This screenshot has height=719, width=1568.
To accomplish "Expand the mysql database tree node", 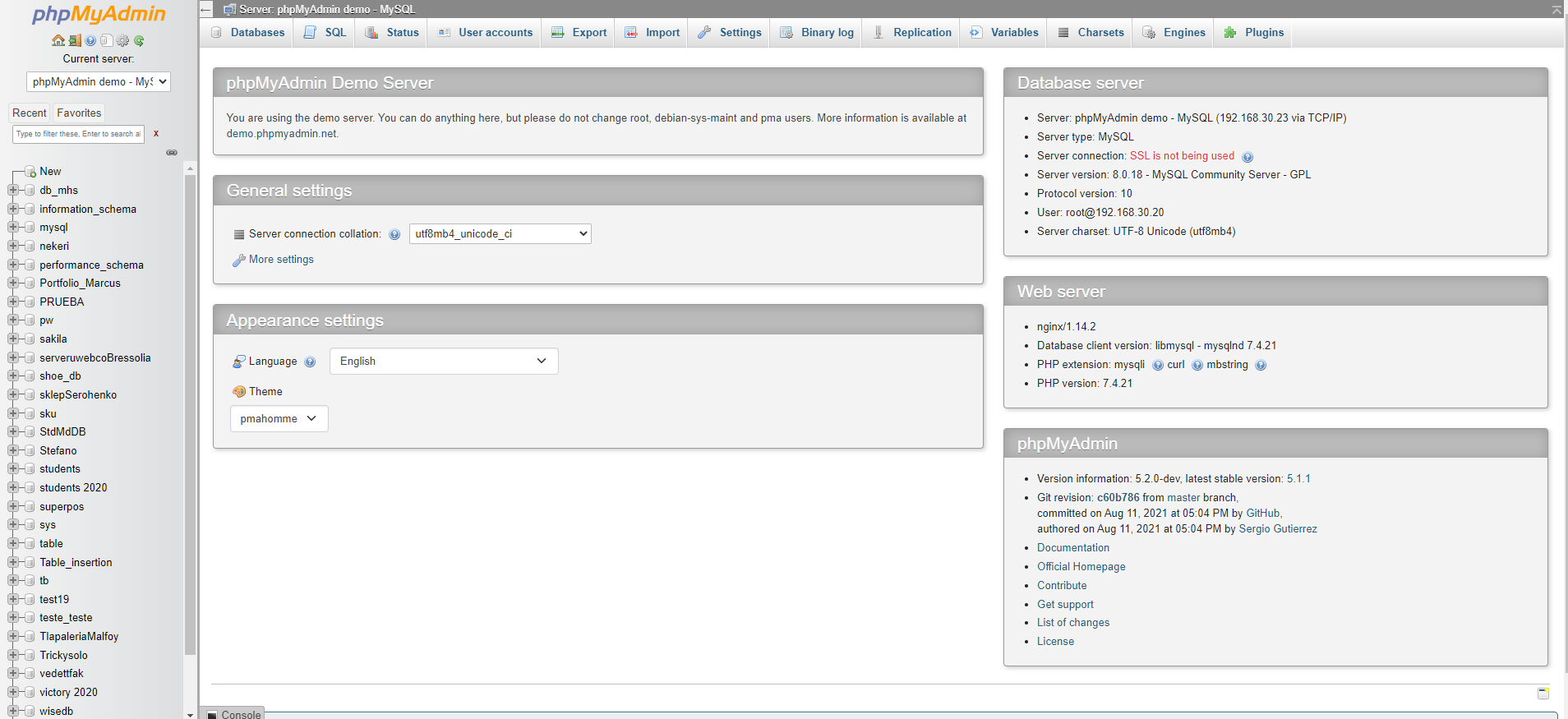I will 13,227.
